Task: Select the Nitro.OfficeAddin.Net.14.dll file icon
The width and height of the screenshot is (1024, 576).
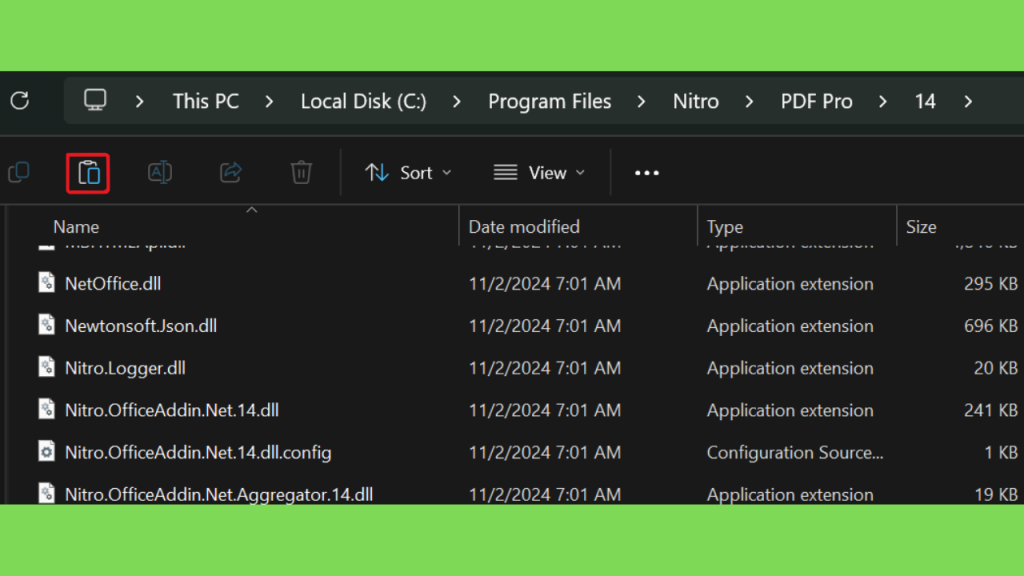Action: click(46, 409)
